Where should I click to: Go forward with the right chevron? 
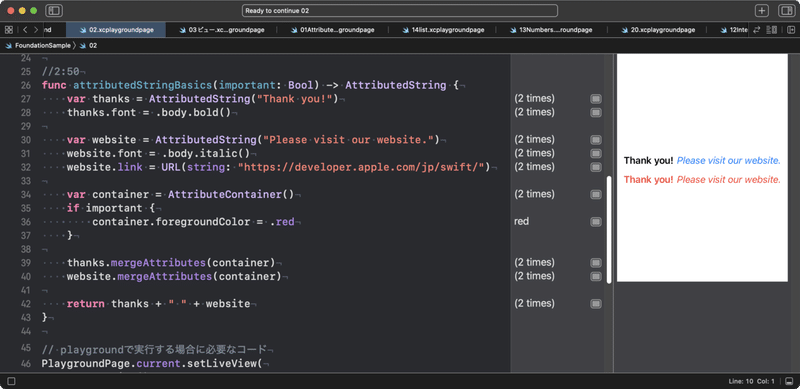click(x=36, y=30)
